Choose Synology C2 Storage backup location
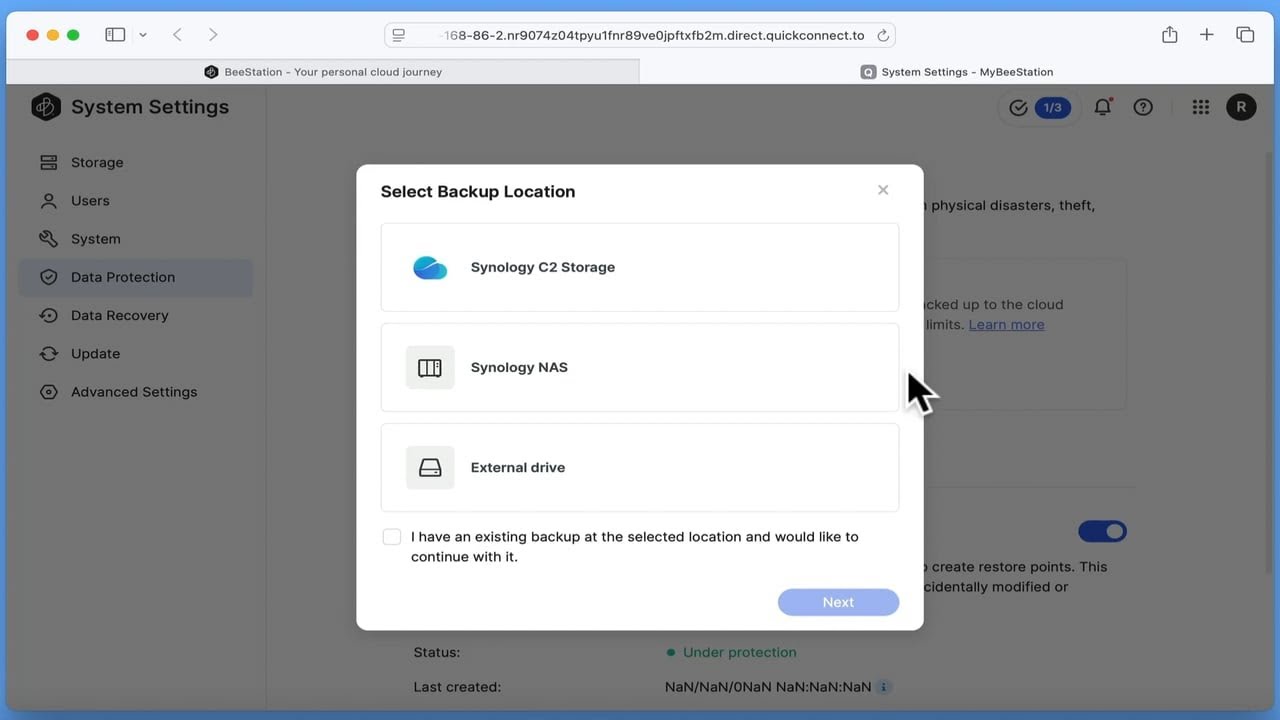 click(640, 267)
